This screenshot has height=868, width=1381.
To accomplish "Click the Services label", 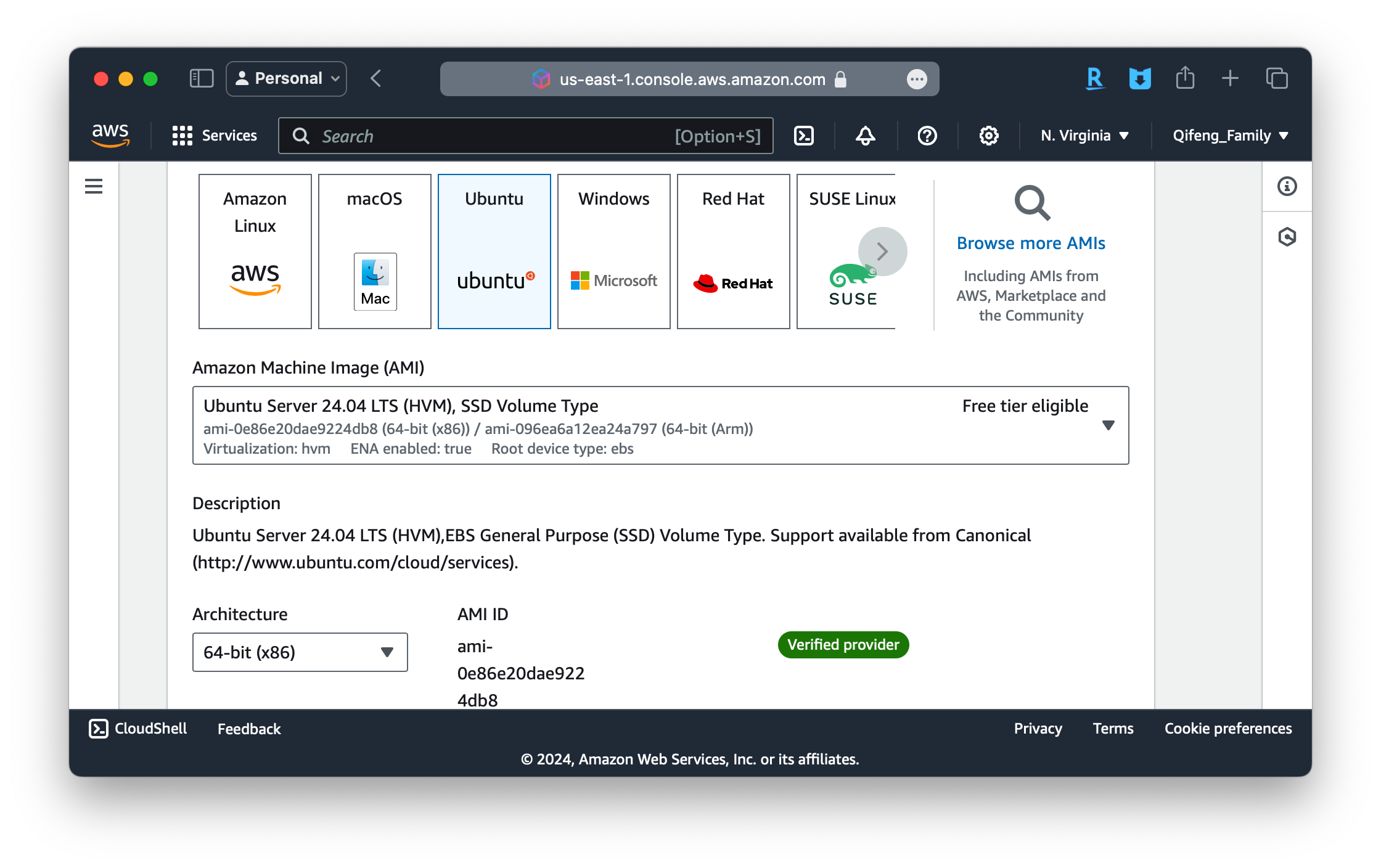I will point(229,136).
